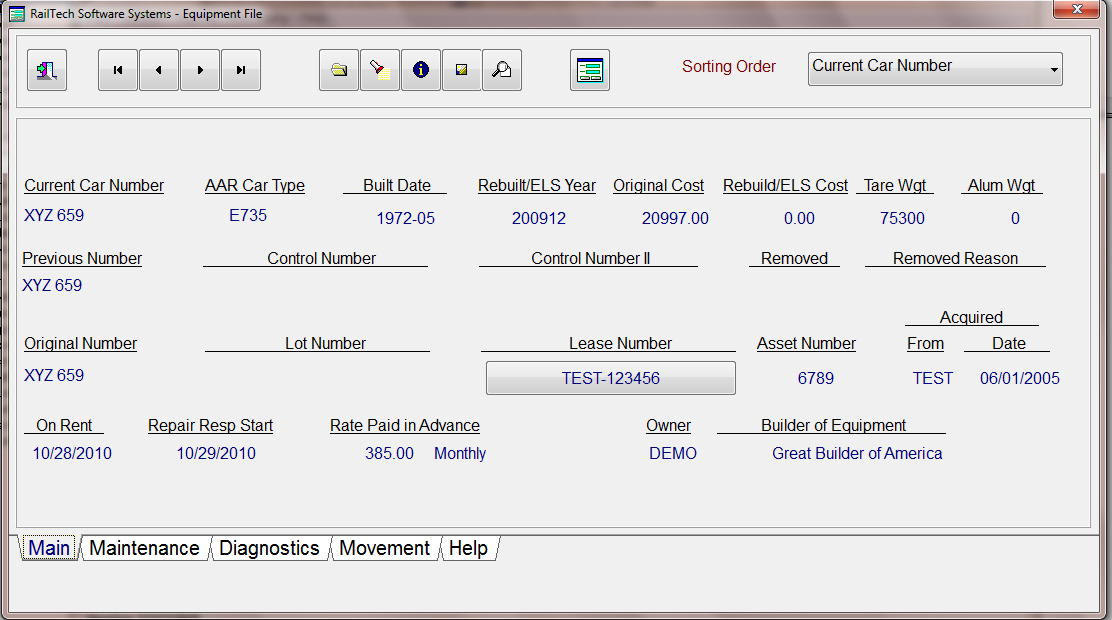Click the Lot Number field label
The image size is (1112, 620).
[326, 344]
